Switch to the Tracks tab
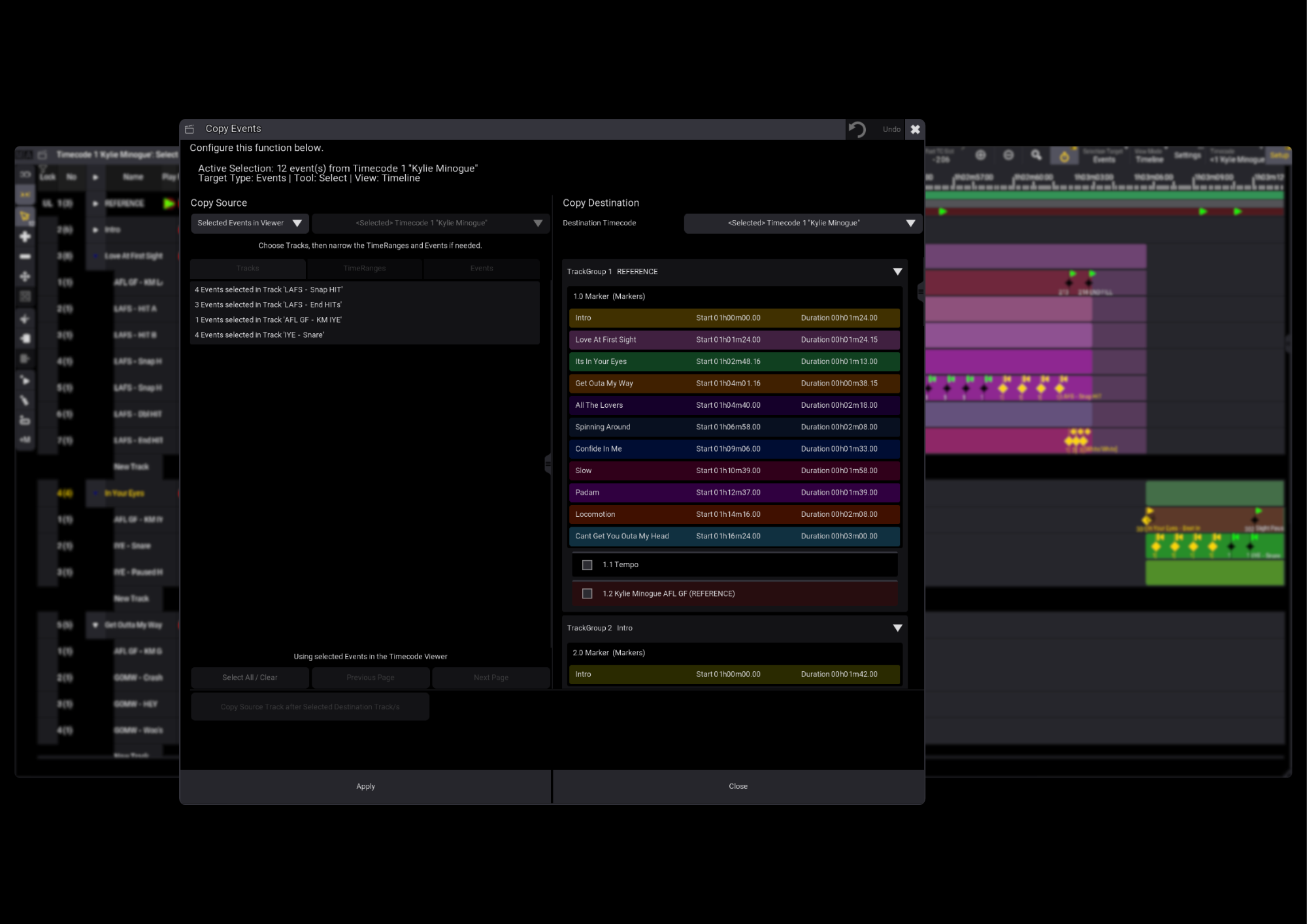Image resolution: width=1307 pixels, height=924 pixels. click(x=248, y=269)
